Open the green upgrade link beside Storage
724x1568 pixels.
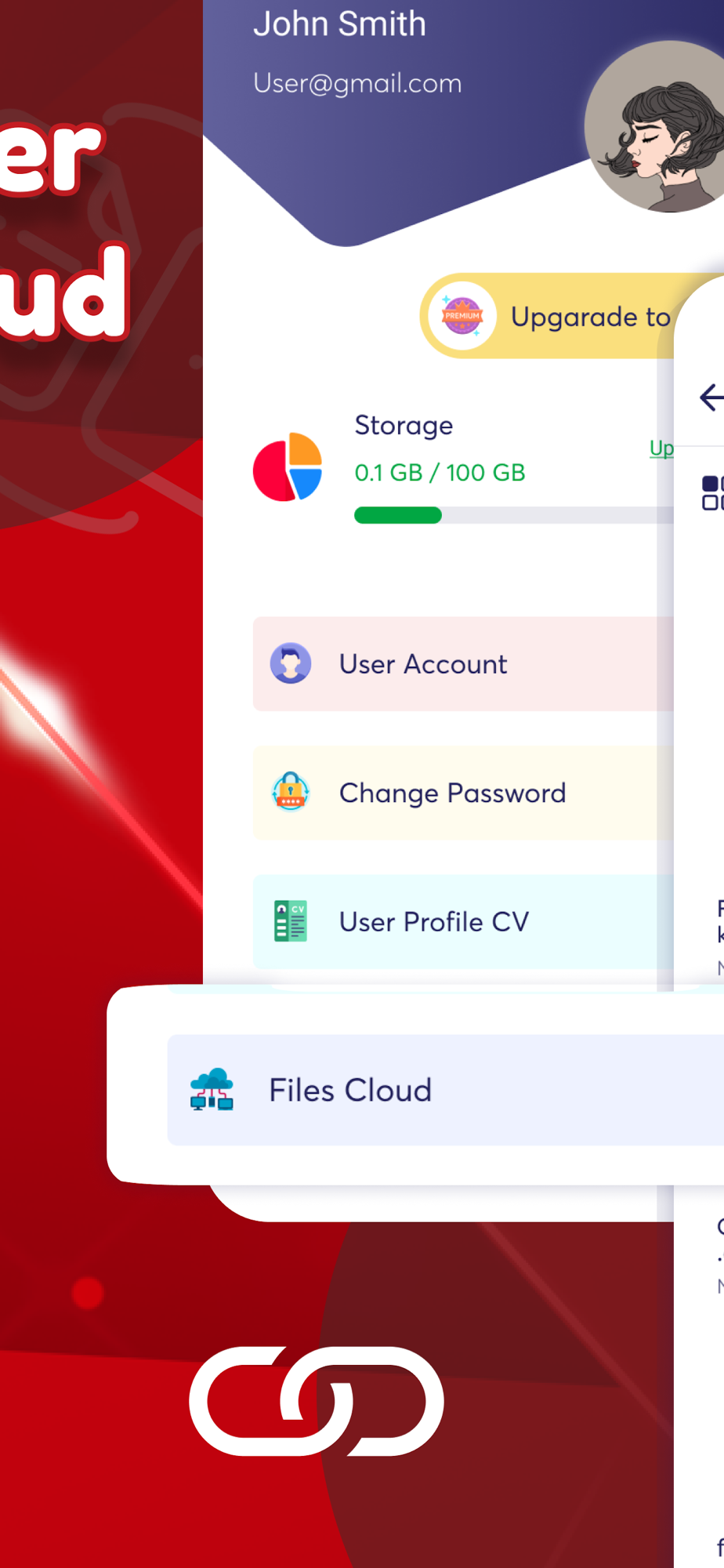661,448
